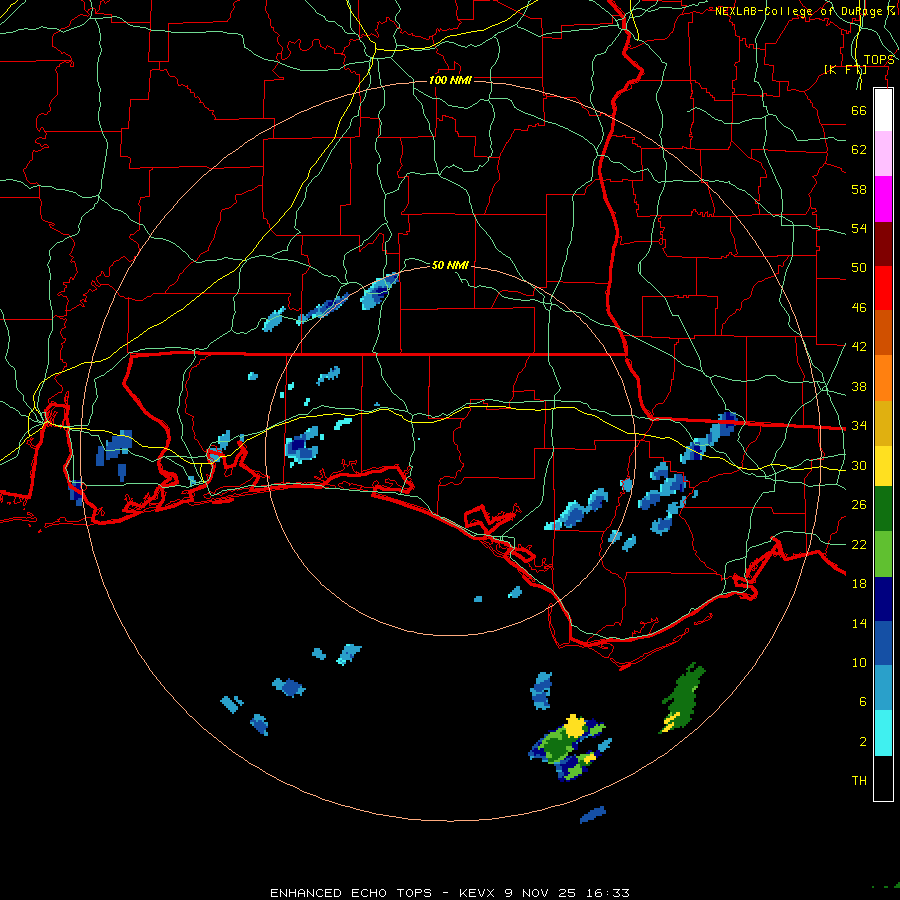Click the '10' legend value
Image resolution: width=900 pixels, height=900 pixels.
click(859, 662)
